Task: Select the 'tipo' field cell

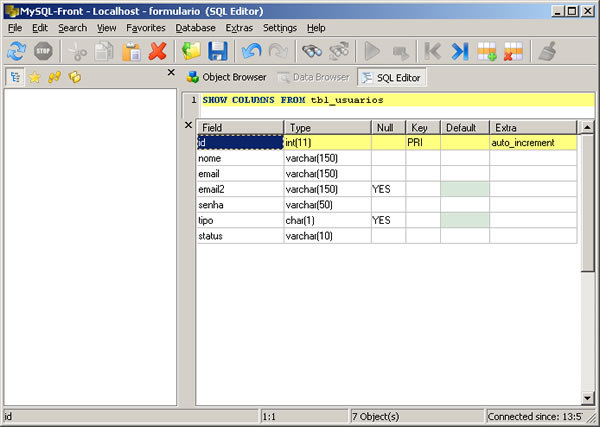Action: point(240,220)
